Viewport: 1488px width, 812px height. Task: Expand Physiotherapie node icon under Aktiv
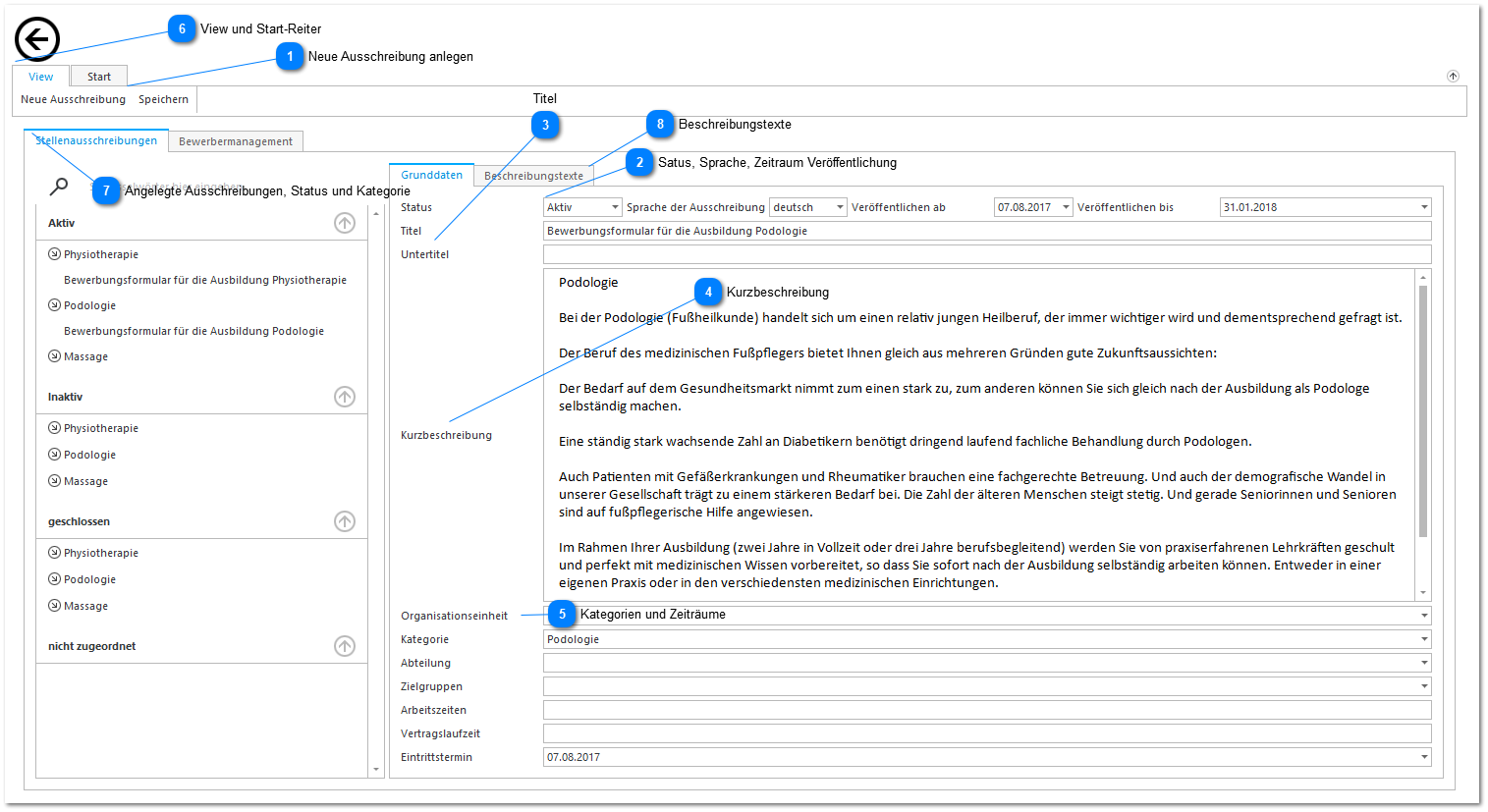tap(54, 254)
